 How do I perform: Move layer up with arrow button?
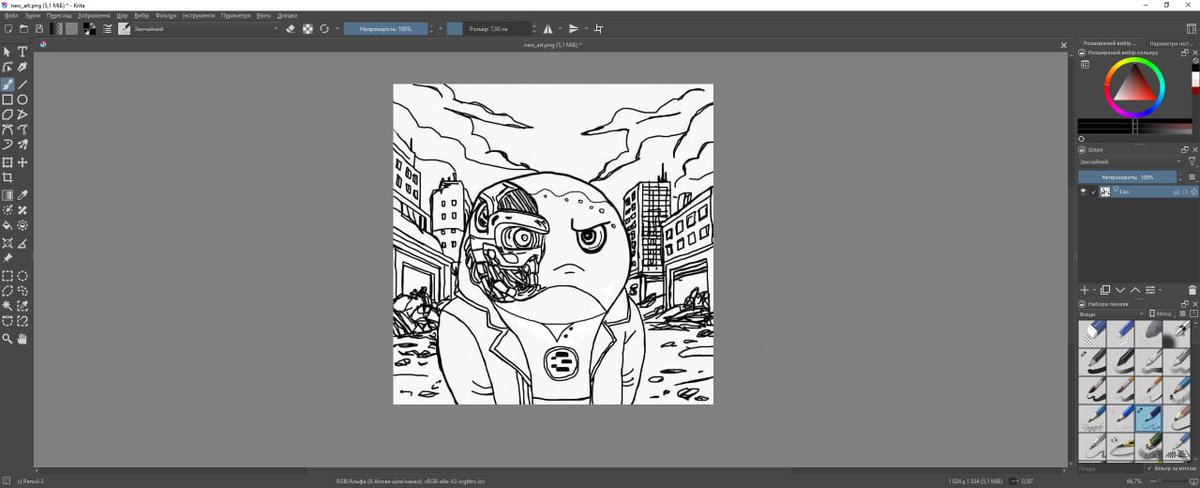[x=1135, y=289]
